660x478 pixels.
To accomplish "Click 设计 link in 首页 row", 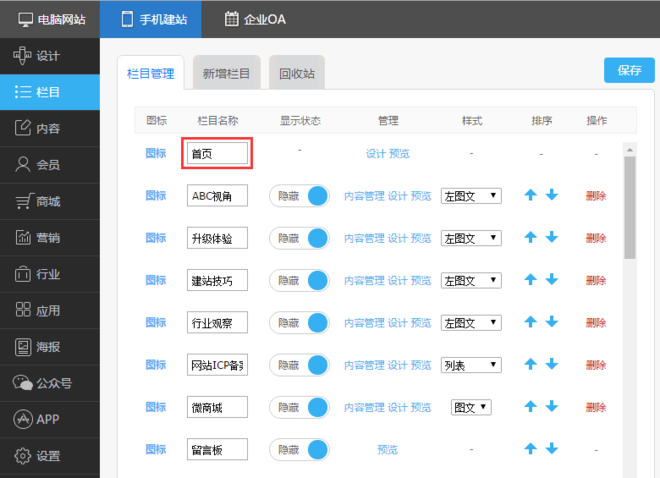I will click(376, 154).
